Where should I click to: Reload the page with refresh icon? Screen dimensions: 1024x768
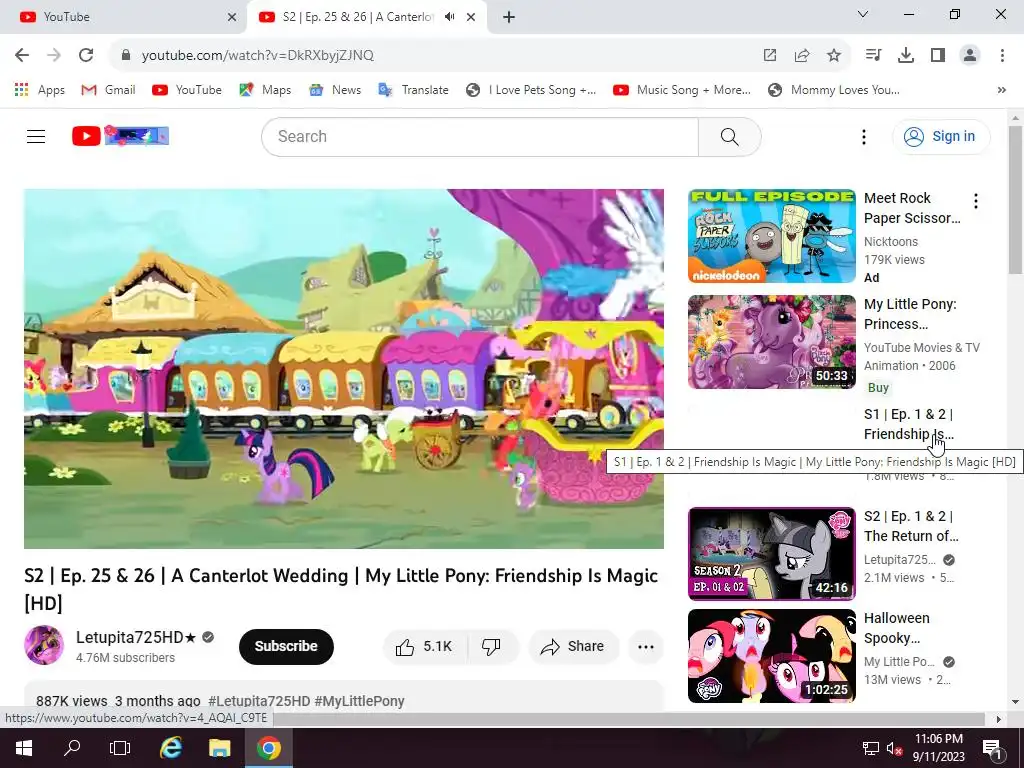86,55
